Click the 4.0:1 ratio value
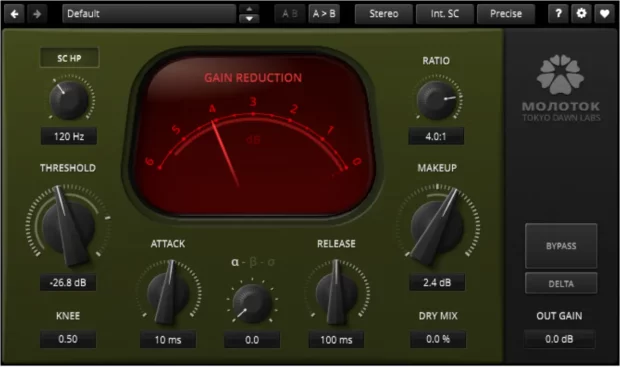This screenshot has width=620, height=367. pyautogui.click(x=436, y=136)
